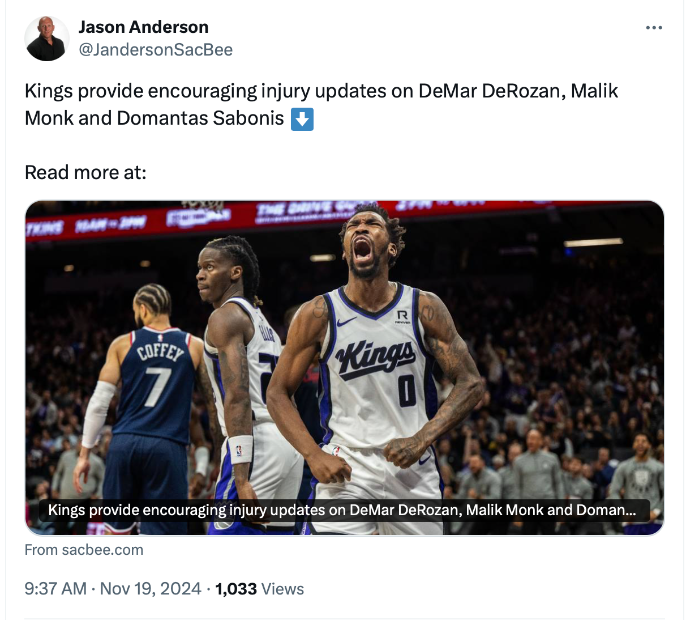The width and height of the screenshot is (686, 620).
Task: Open the three-dot more options menu
Action: pyautogui.click(x=654, y=28)
